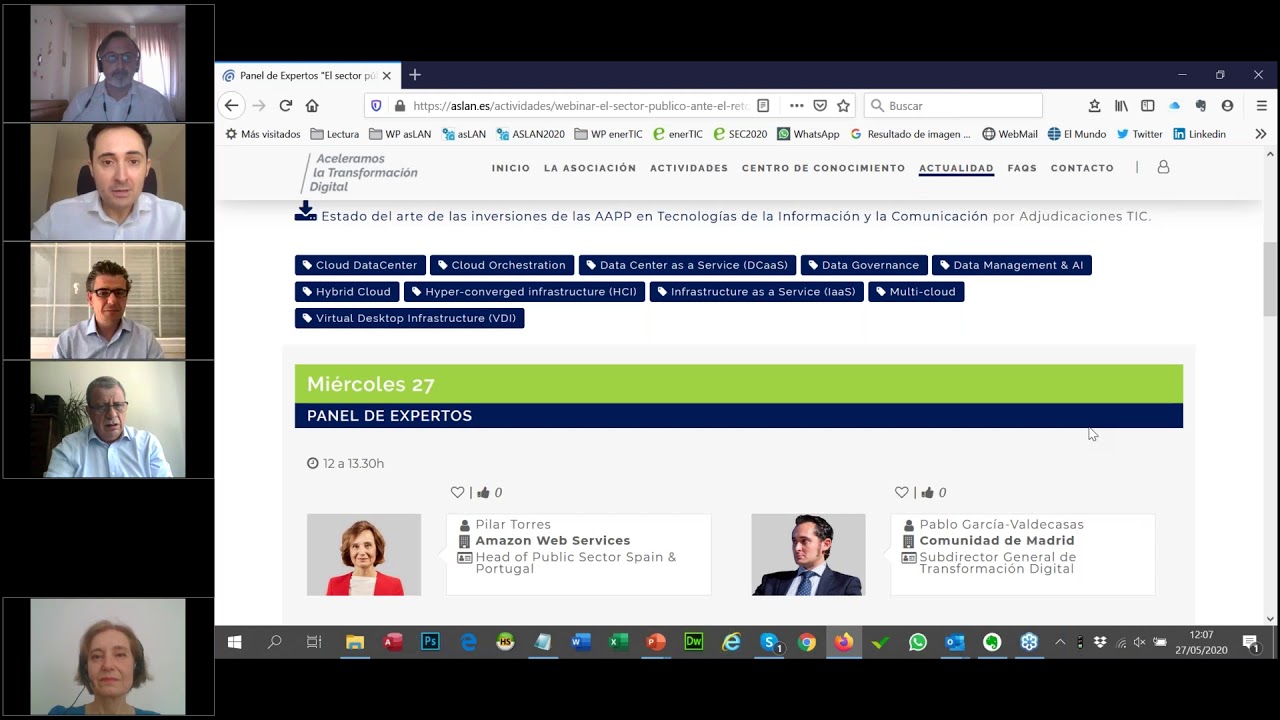Open CONTACTO menu item

pos(1082,168)
